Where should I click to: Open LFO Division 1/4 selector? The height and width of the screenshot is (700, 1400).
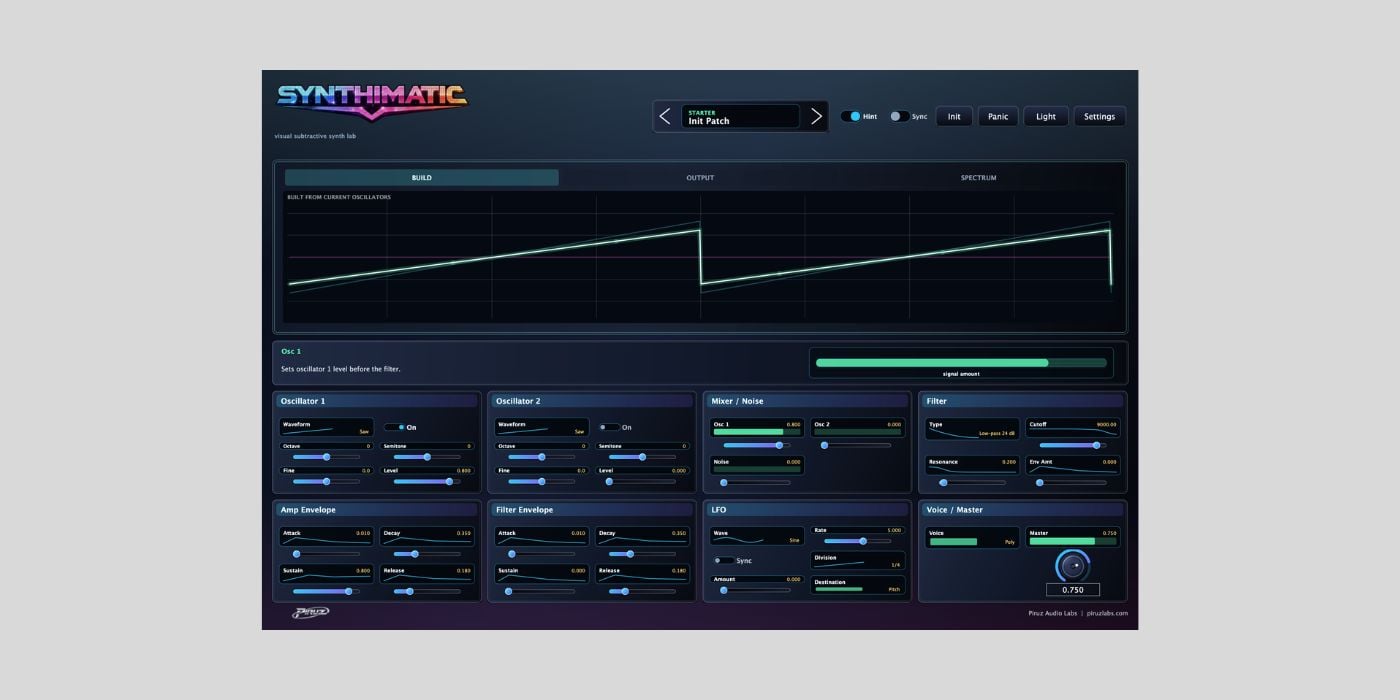pos(858,561)
